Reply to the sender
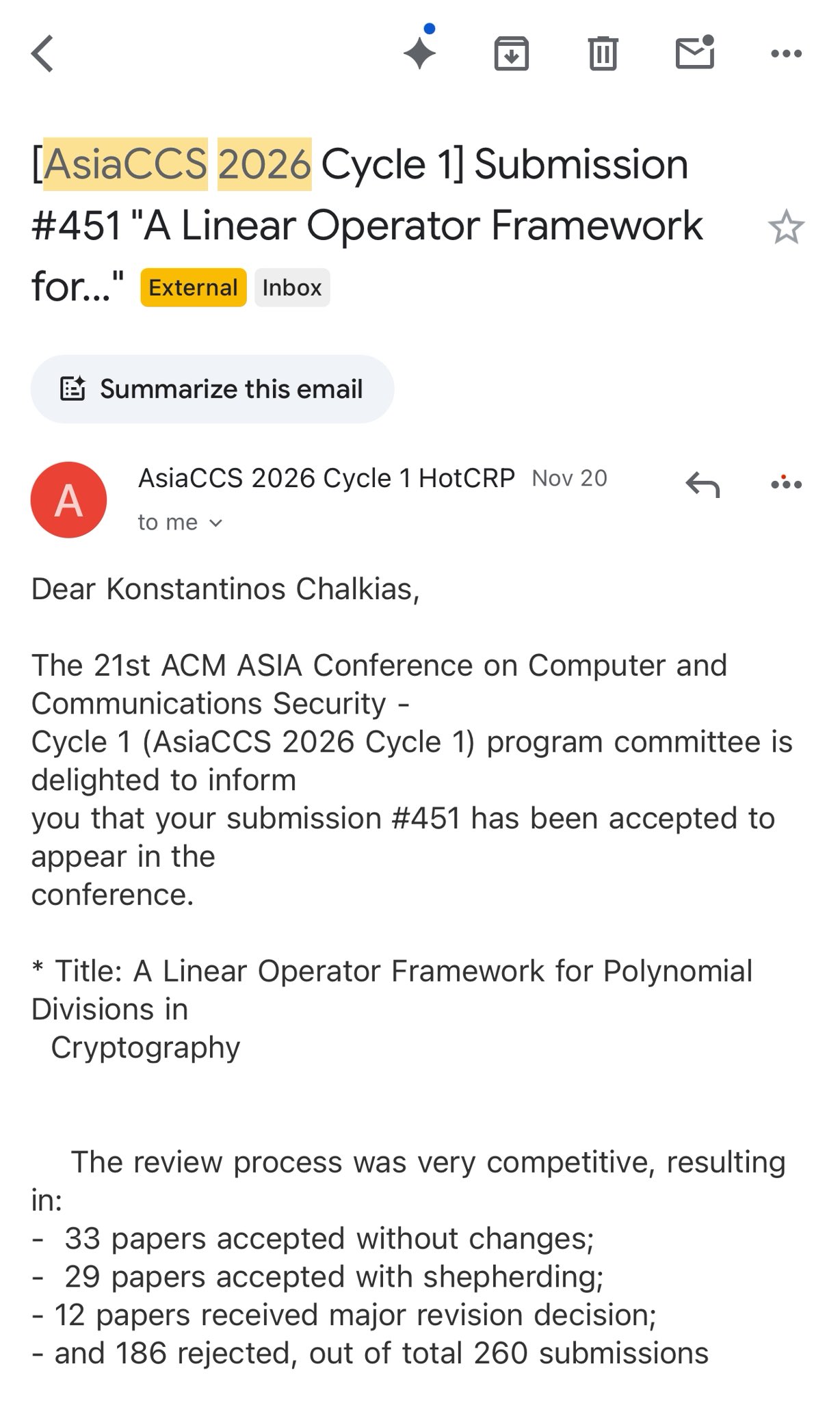Screen dimensions: 840x1401 703,484
